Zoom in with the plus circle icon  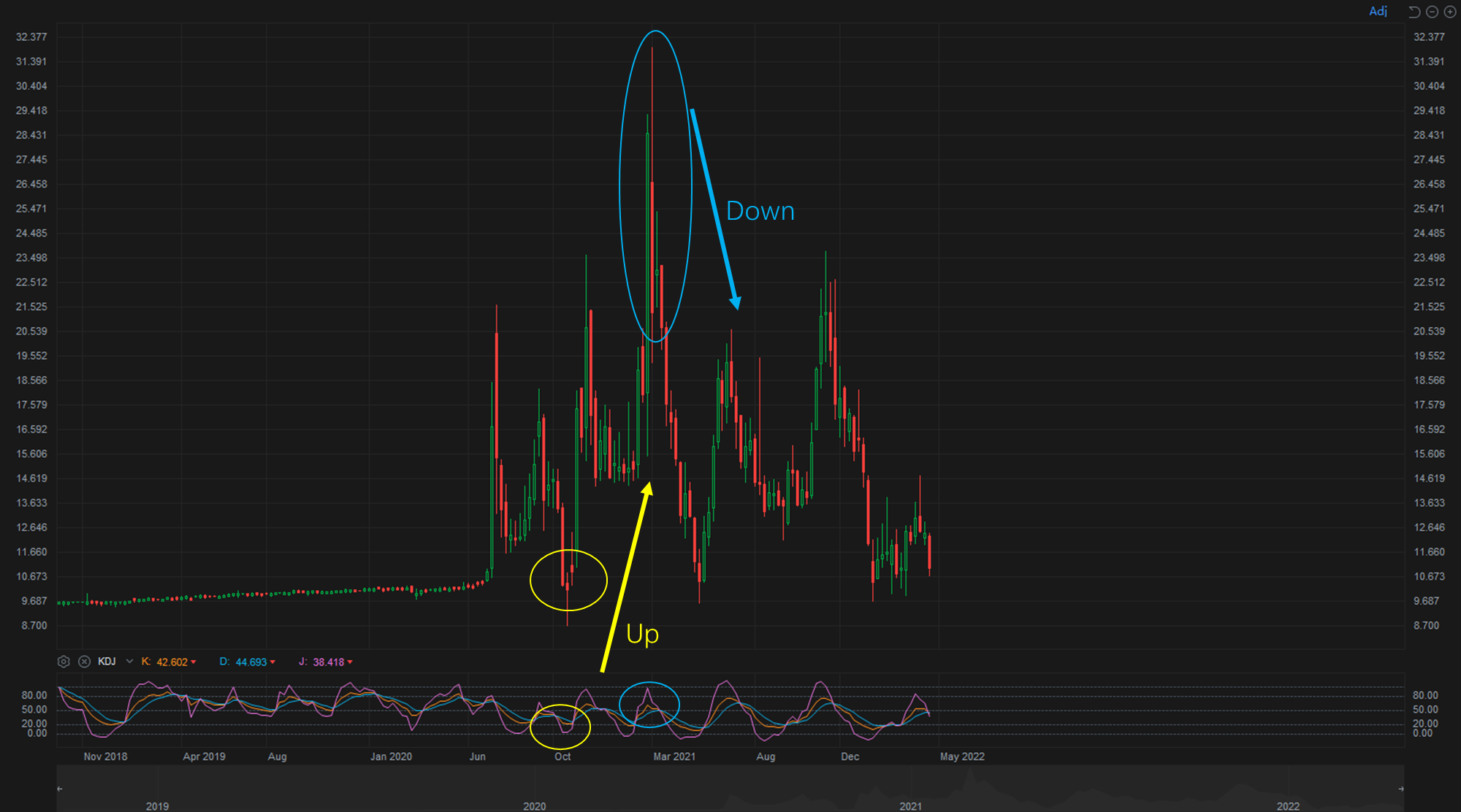pyautogui.click(x=1450, y=12)
